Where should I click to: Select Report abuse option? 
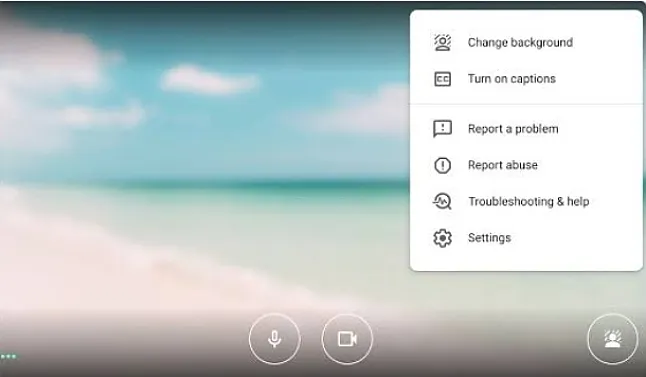tap(526, 165)
